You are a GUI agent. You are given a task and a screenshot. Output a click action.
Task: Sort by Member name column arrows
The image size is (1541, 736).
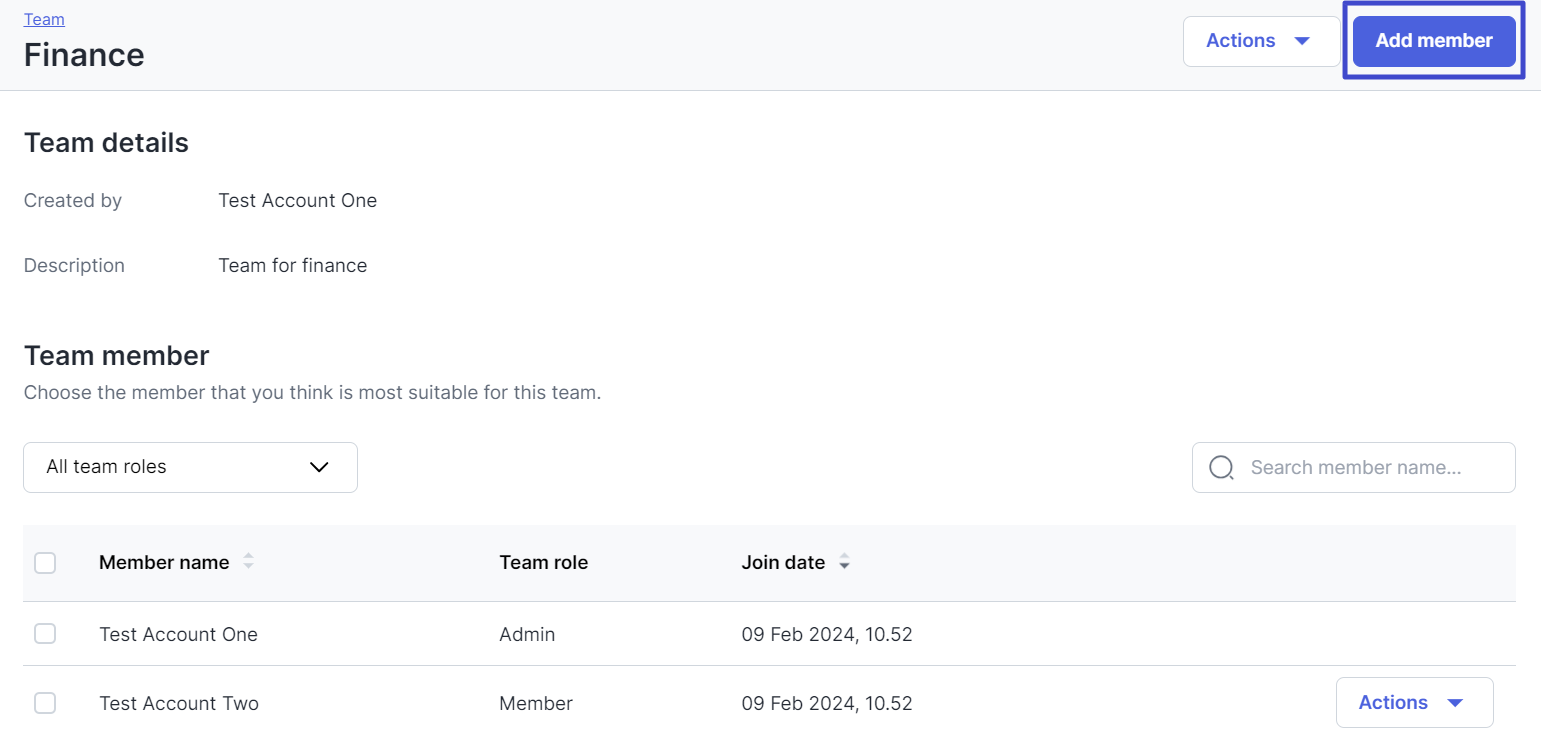pos(248,562)
